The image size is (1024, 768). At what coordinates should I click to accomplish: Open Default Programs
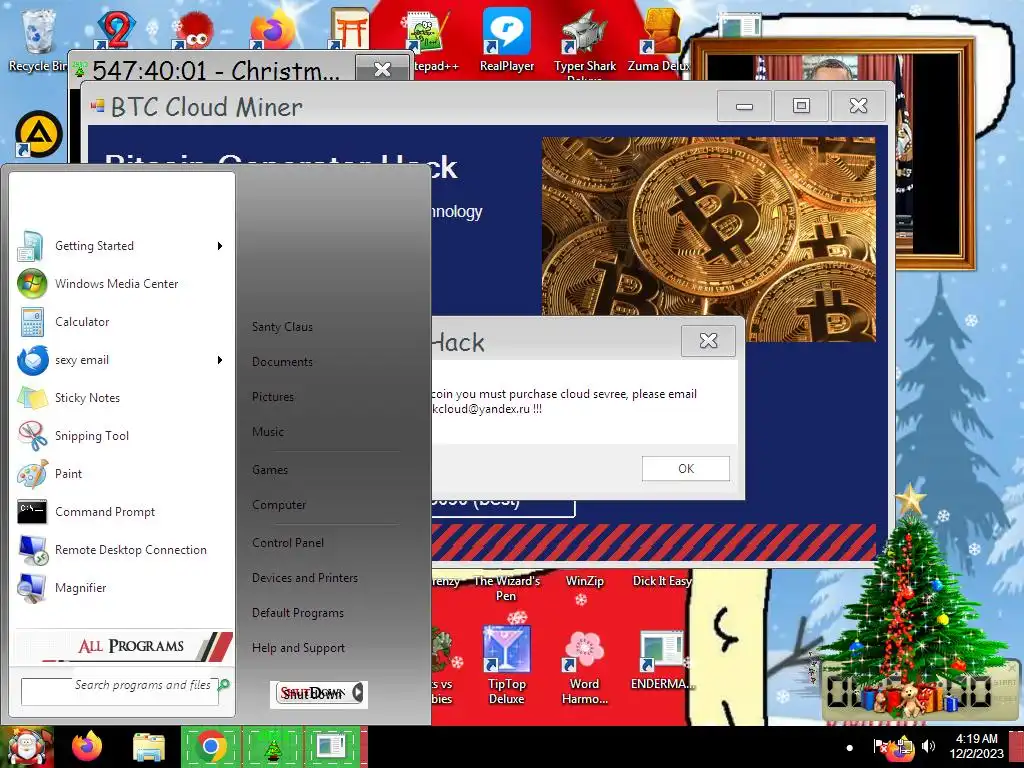tap(298, 613)
